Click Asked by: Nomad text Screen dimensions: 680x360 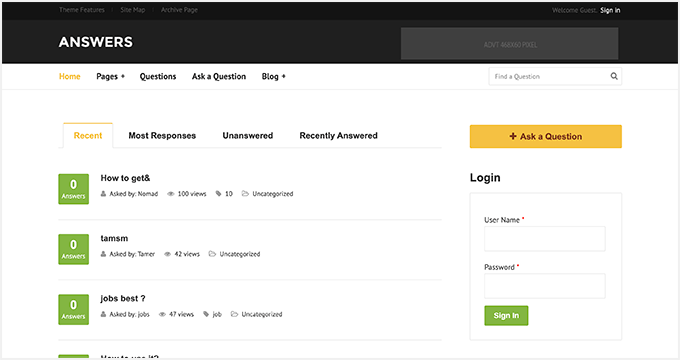[x=134, y=194]
